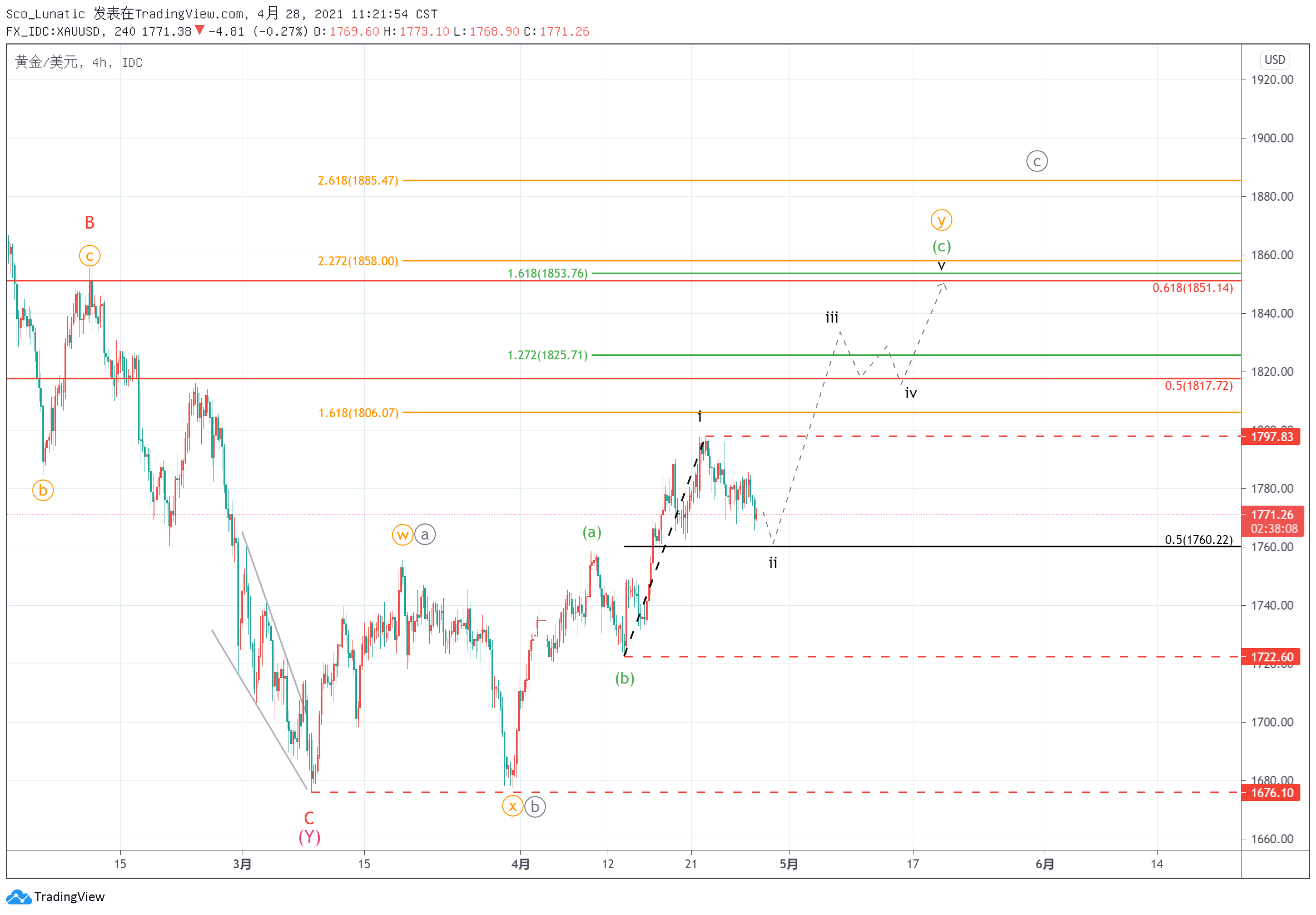The width and height of the screenshot is (1316, 915).
Task: Click the orange circled w label
Action: tap(403, 535)
